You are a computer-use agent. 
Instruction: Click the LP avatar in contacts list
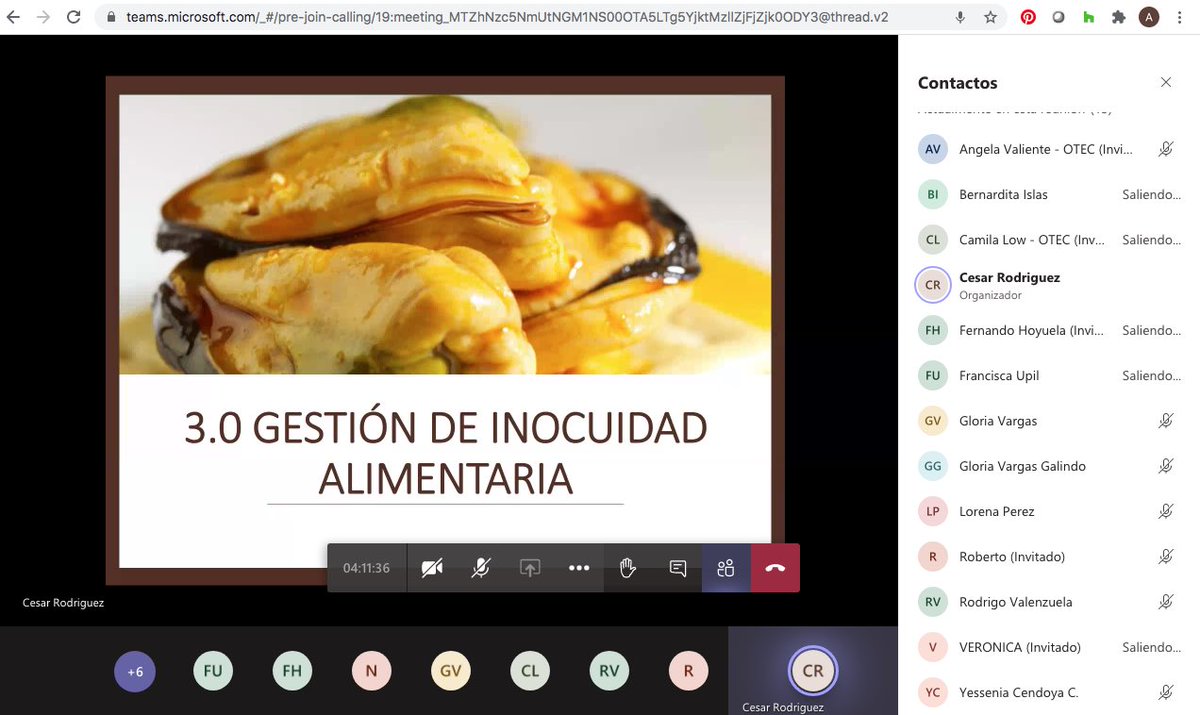click(933, 511)
